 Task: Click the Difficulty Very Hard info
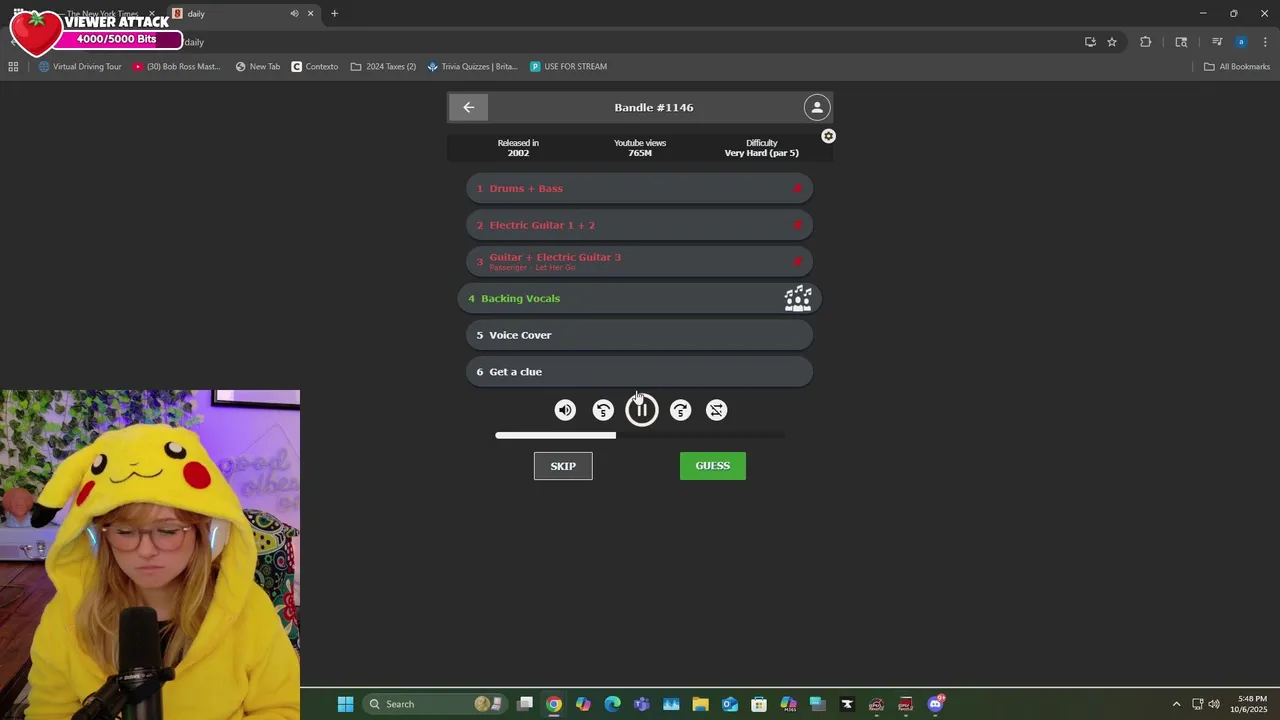tap(762, 148)
